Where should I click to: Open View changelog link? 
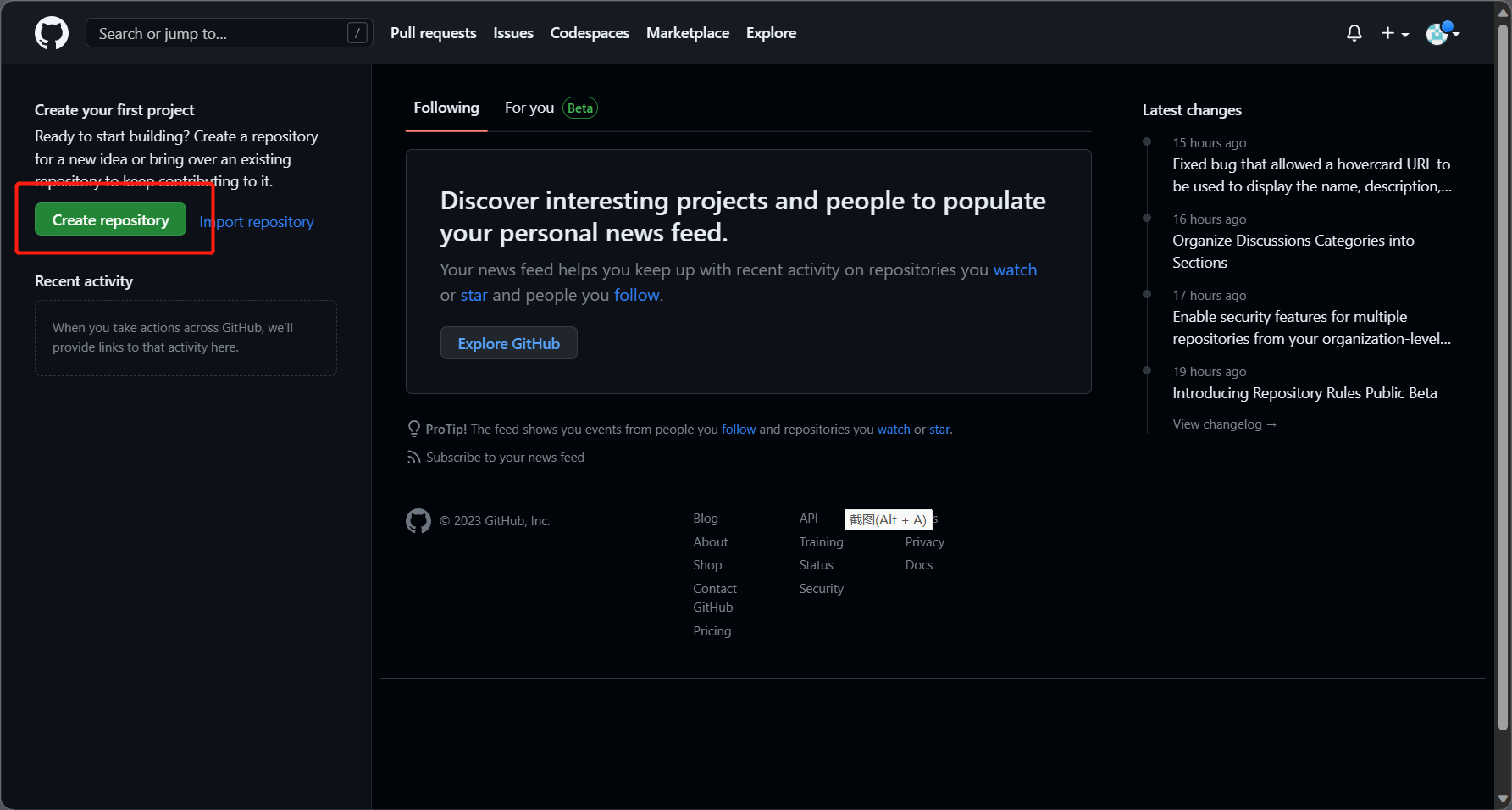coord(1224,424)
